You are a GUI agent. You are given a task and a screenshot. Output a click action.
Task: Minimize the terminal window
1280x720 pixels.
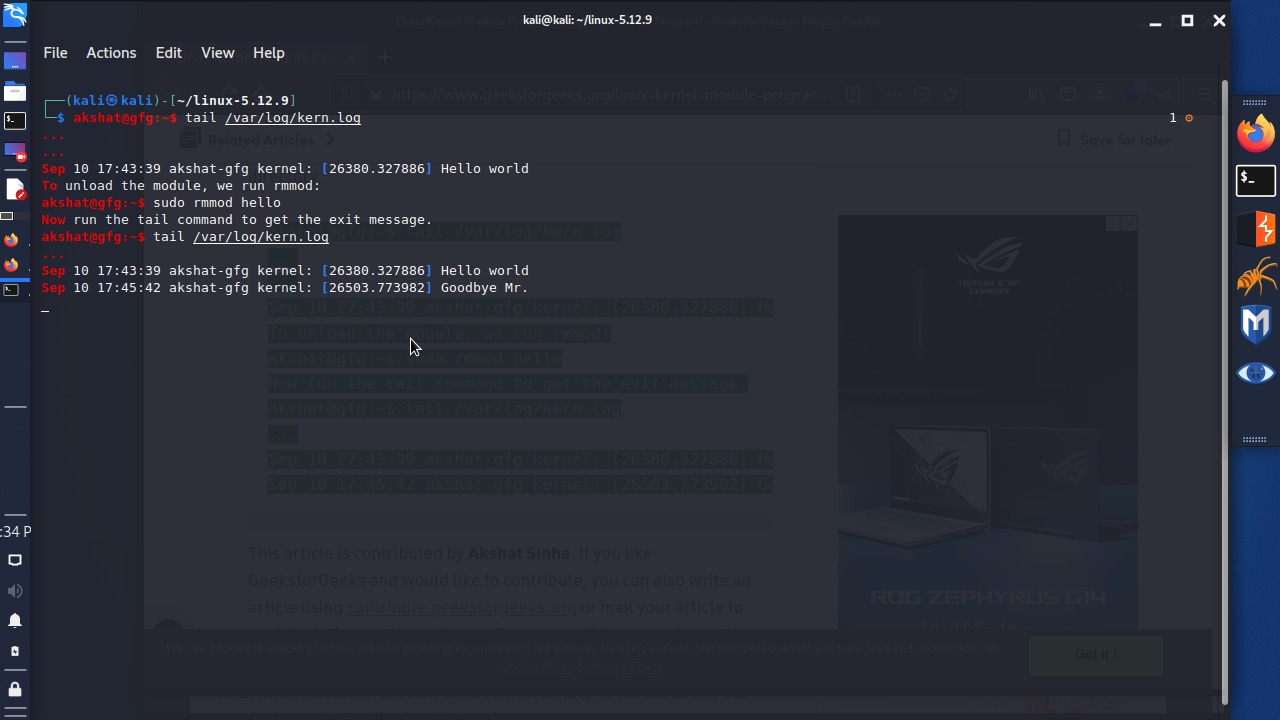pyautogui.click(x=1155, y=20)
